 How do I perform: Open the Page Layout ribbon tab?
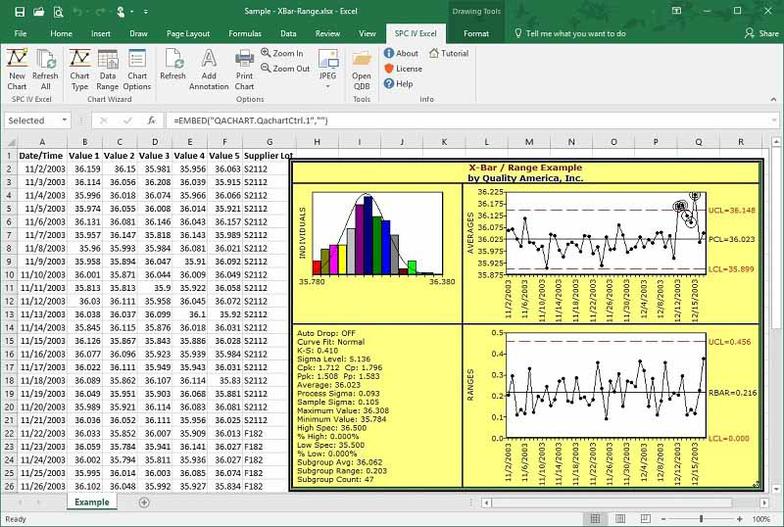(186, 33)
